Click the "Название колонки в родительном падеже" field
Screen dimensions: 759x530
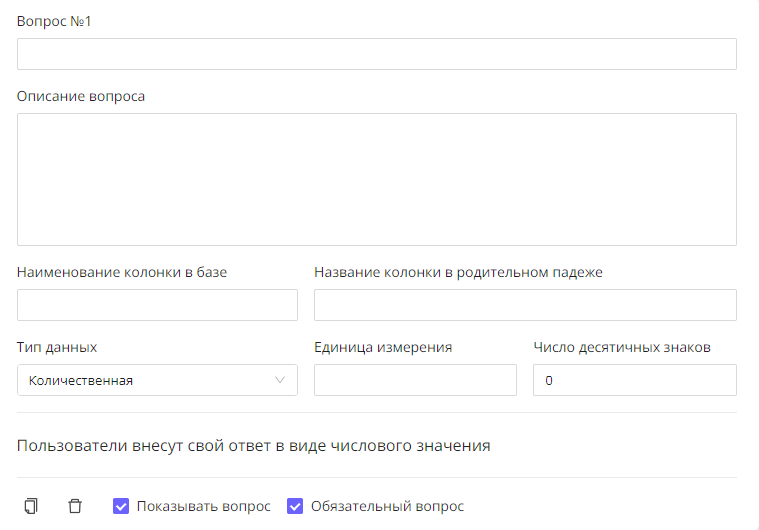(525, 305)
